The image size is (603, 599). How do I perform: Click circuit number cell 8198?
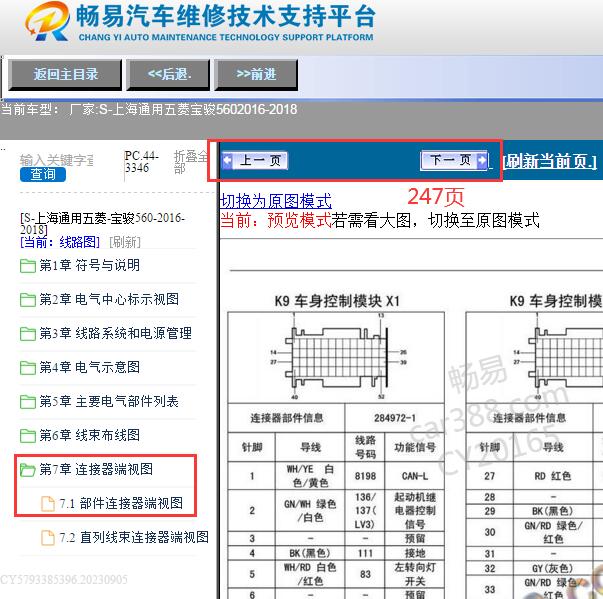(x=365, y=476)
